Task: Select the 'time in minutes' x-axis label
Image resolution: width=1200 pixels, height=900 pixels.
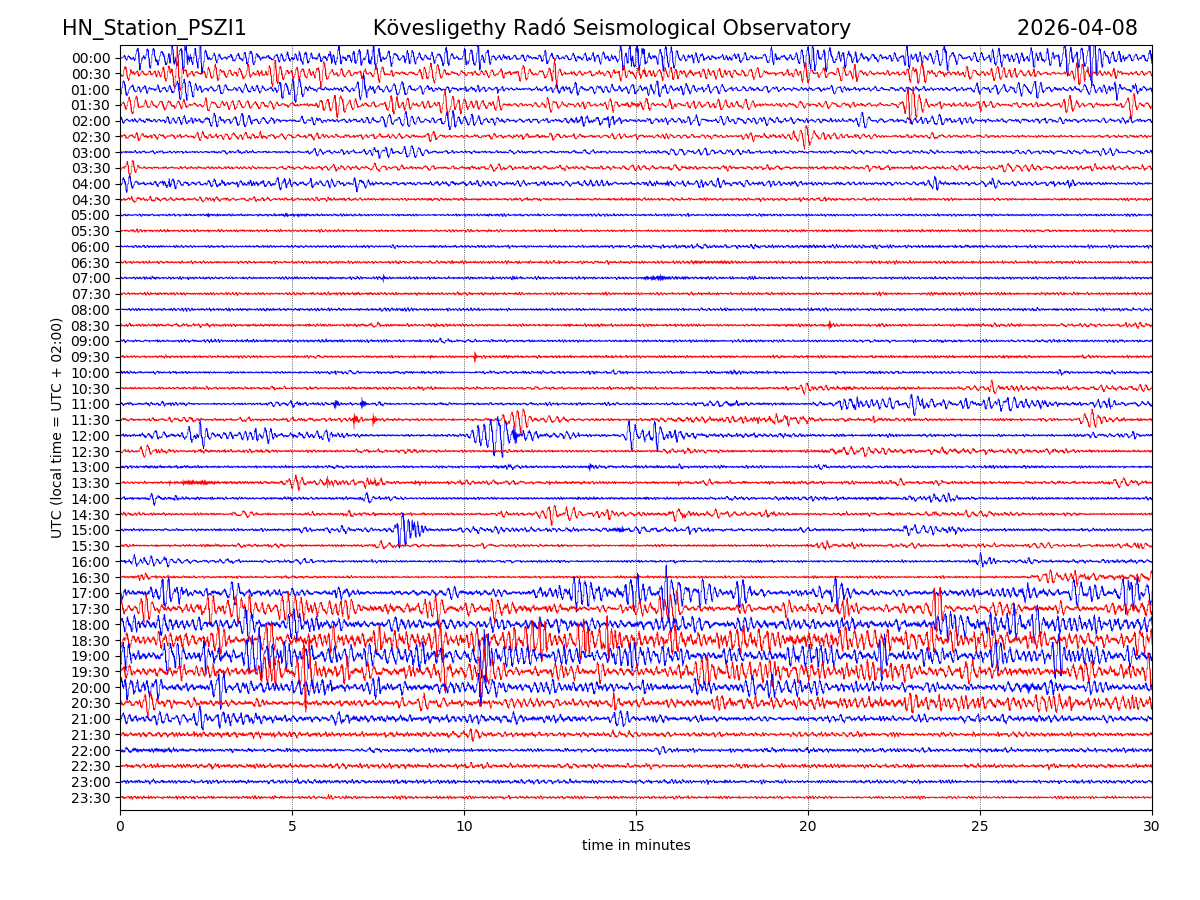Action: 636,846
